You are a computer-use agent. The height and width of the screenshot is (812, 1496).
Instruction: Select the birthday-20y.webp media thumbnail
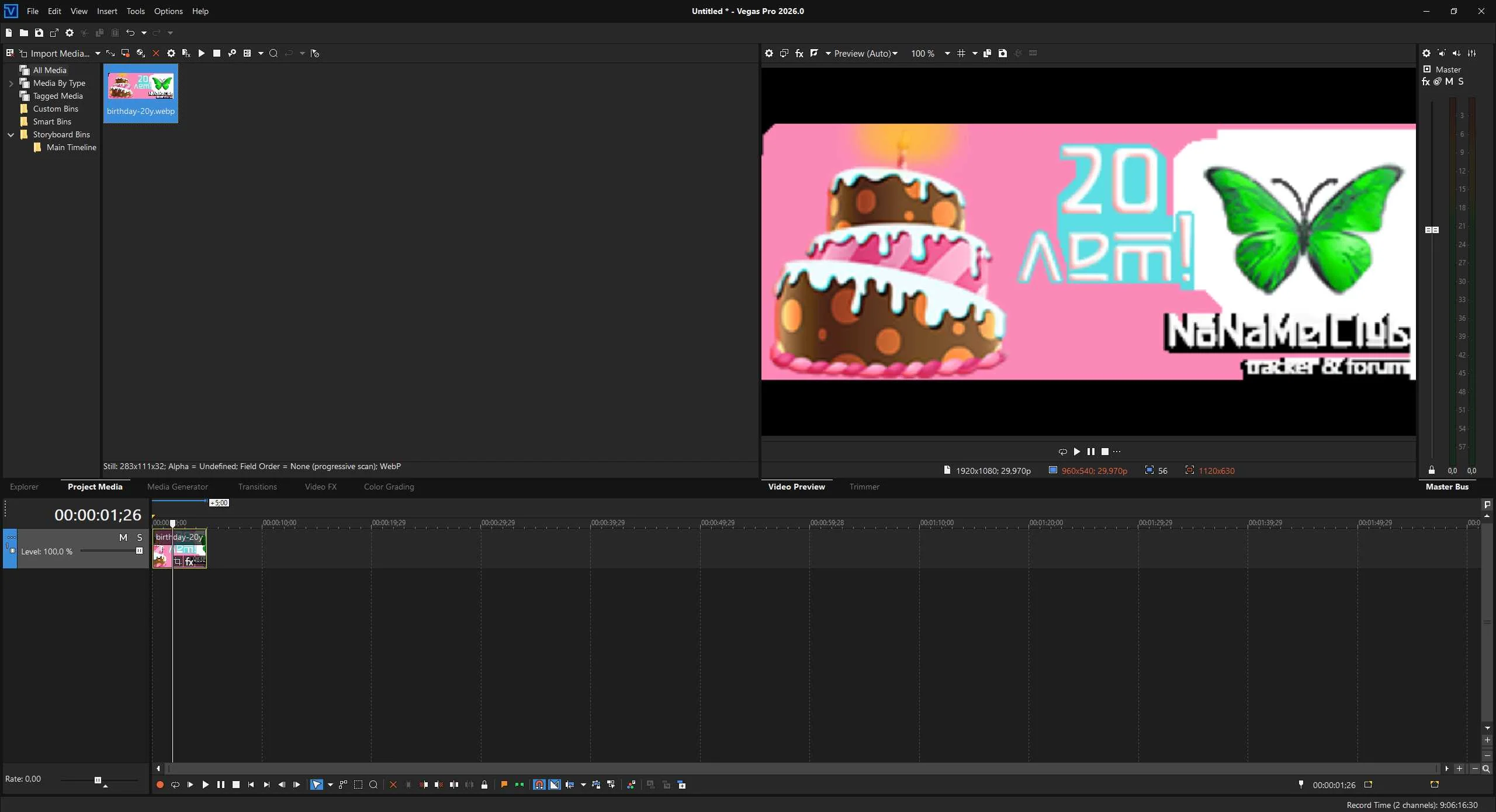pos(141,93)
